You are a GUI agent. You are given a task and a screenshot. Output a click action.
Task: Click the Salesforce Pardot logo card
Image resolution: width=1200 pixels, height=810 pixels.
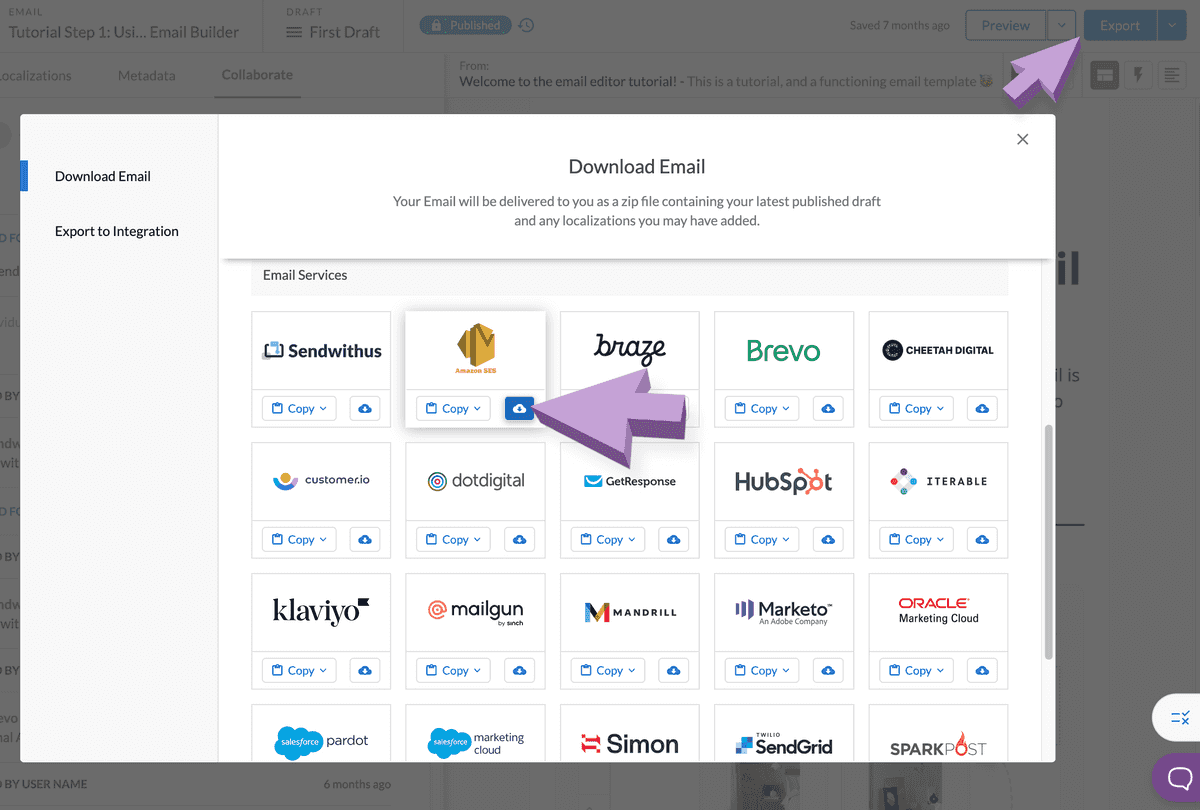pos(321,734)
